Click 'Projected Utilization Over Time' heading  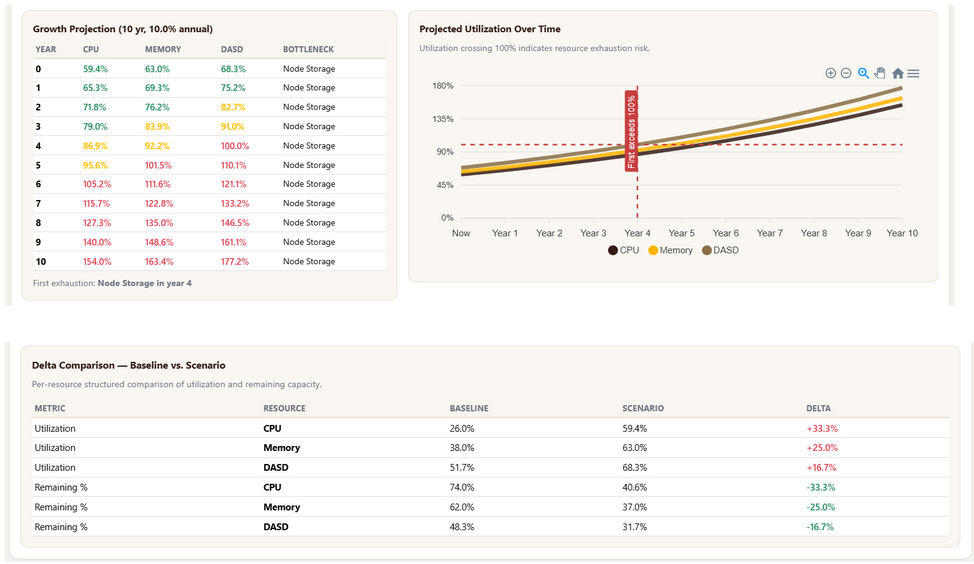click(x=489, y=29)
